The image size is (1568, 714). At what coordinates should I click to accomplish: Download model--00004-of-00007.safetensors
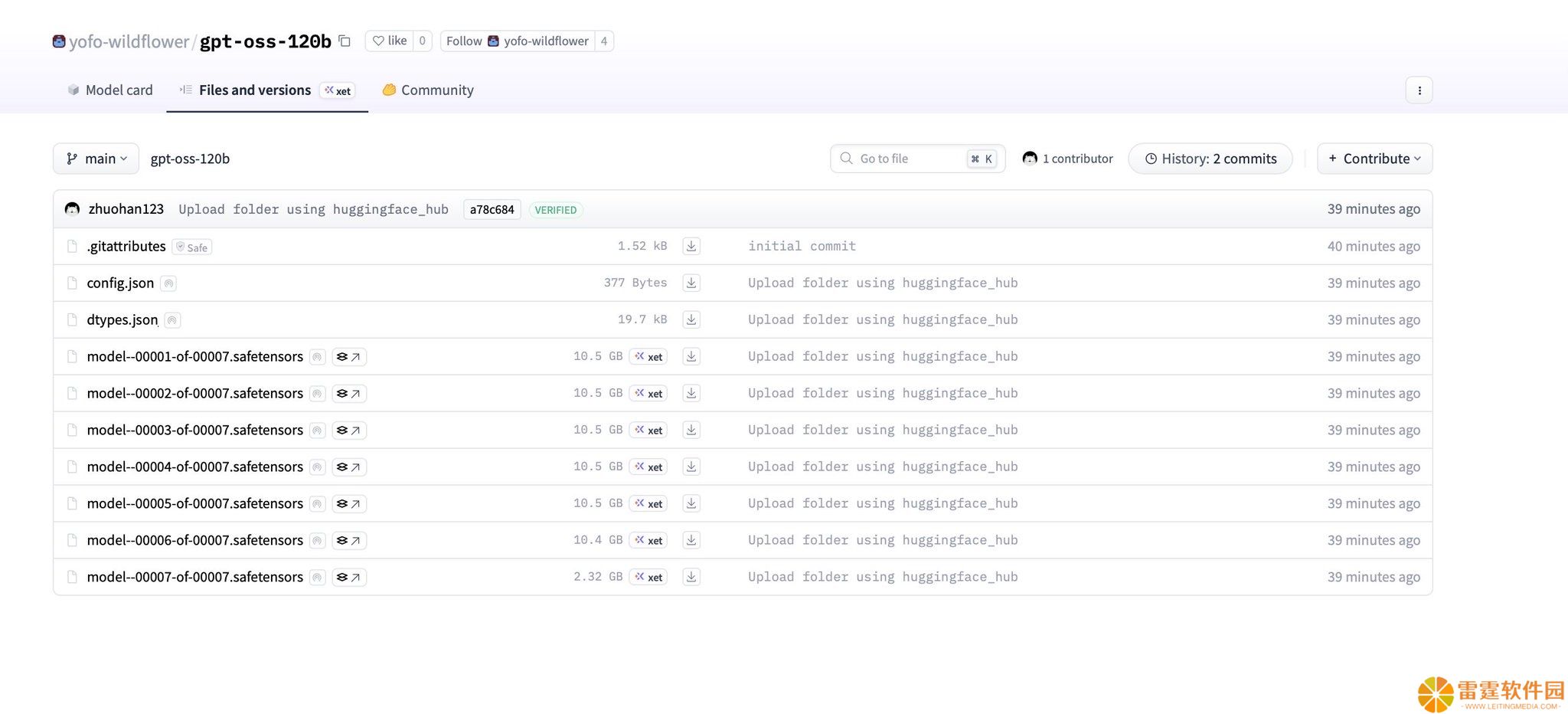point(691,467)
